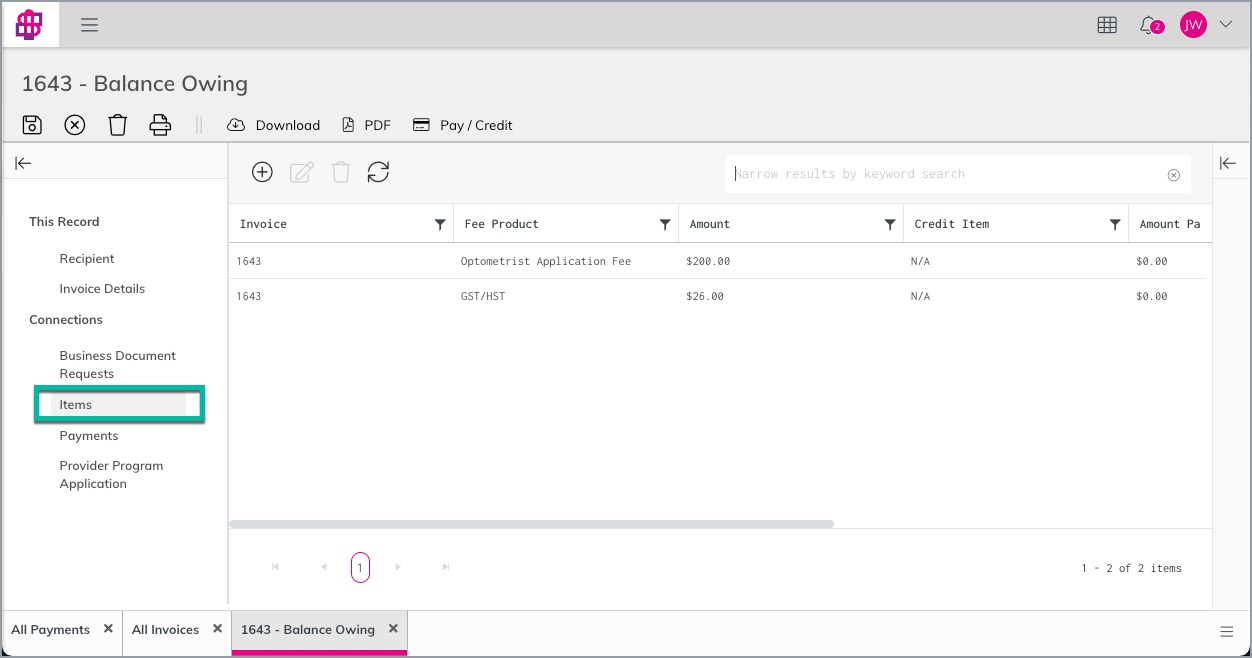The width and height of the screenshot is (1252, 658).
Task: Open the hamburger main menu
Action: pos(90,25)
